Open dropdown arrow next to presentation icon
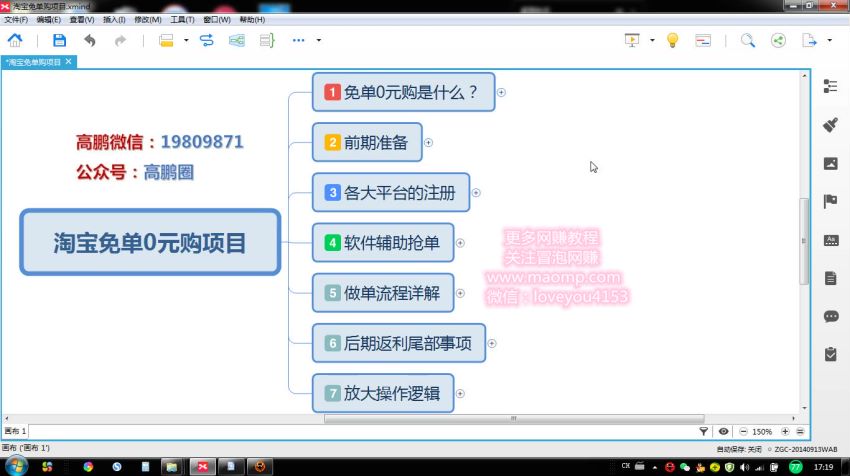This screenshot has height=476, width=850. click(x=652, y=40)
